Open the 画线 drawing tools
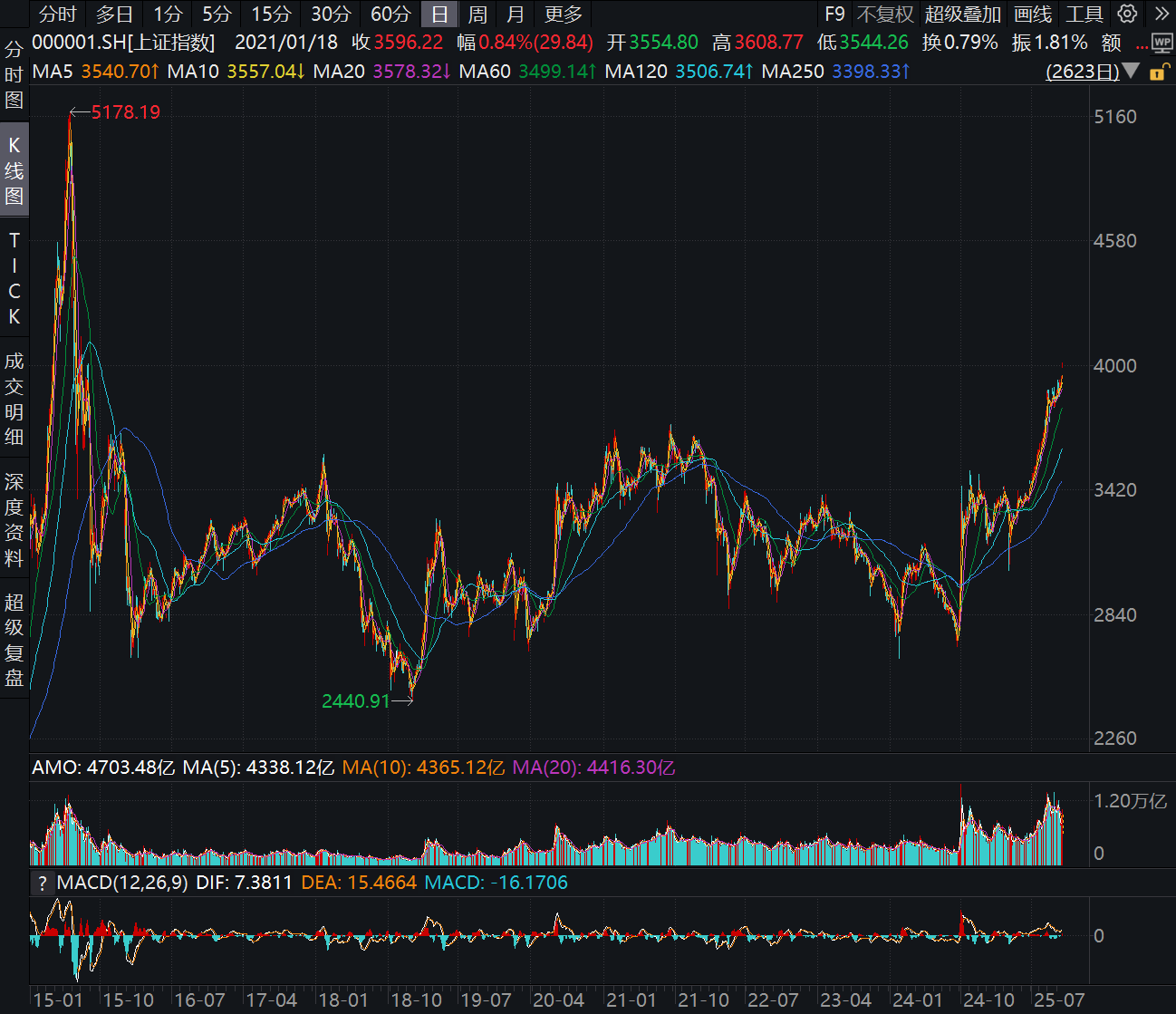Viewport: 1176px width, 1014px height. pyautogui.click(x=1033, y=14)
